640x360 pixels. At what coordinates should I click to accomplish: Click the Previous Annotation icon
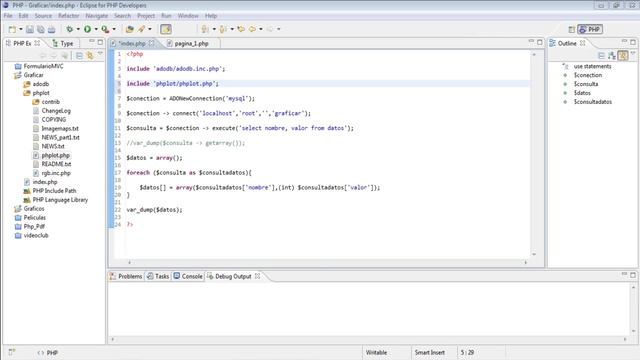click(x=223, y=29)
